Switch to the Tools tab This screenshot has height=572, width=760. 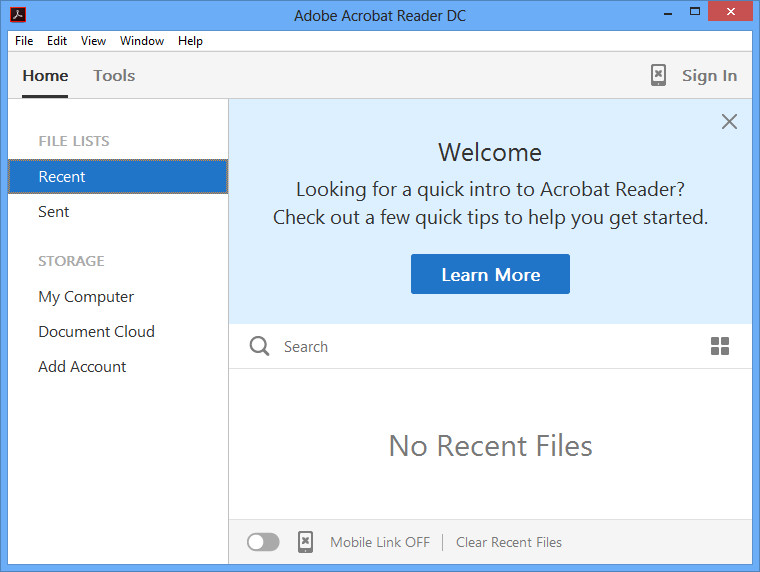point(114,76)
